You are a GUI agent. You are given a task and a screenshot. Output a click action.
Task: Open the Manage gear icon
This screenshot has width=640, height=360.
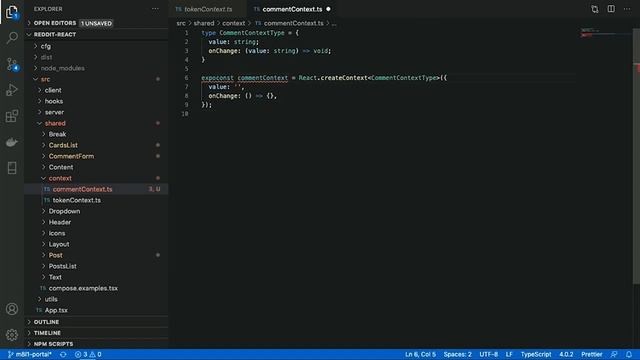pos(12,335)
